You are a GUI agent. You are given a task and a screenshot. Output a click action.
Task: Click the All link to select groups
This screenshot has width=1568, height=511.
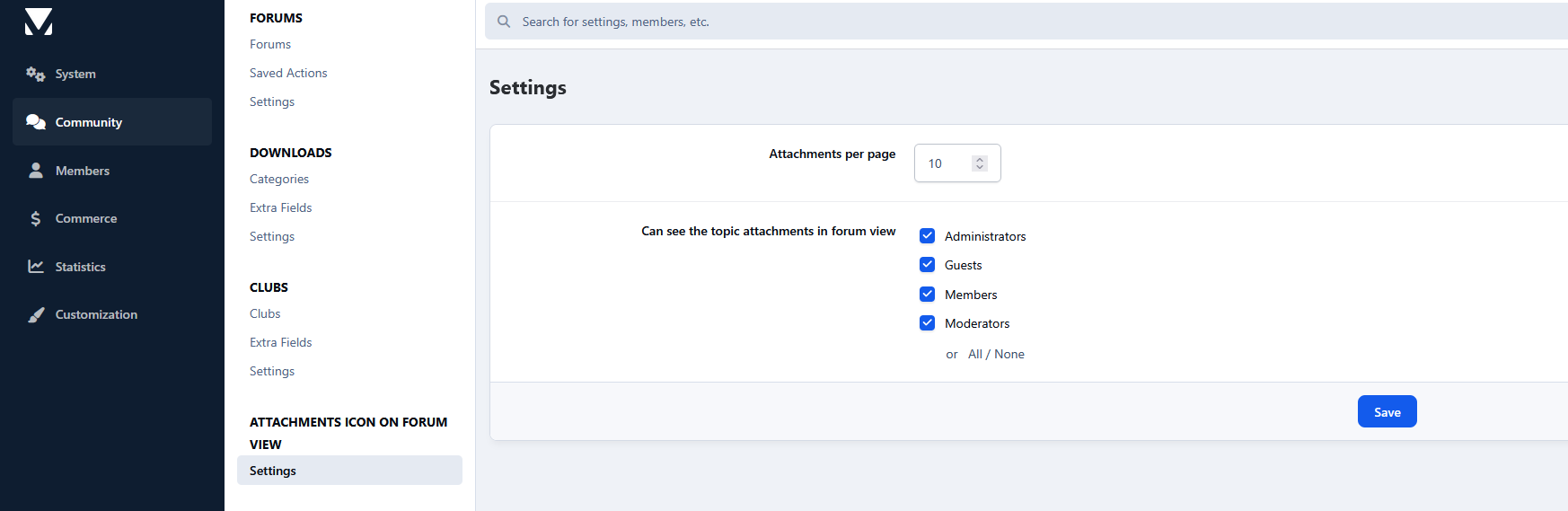click(975, 354)
